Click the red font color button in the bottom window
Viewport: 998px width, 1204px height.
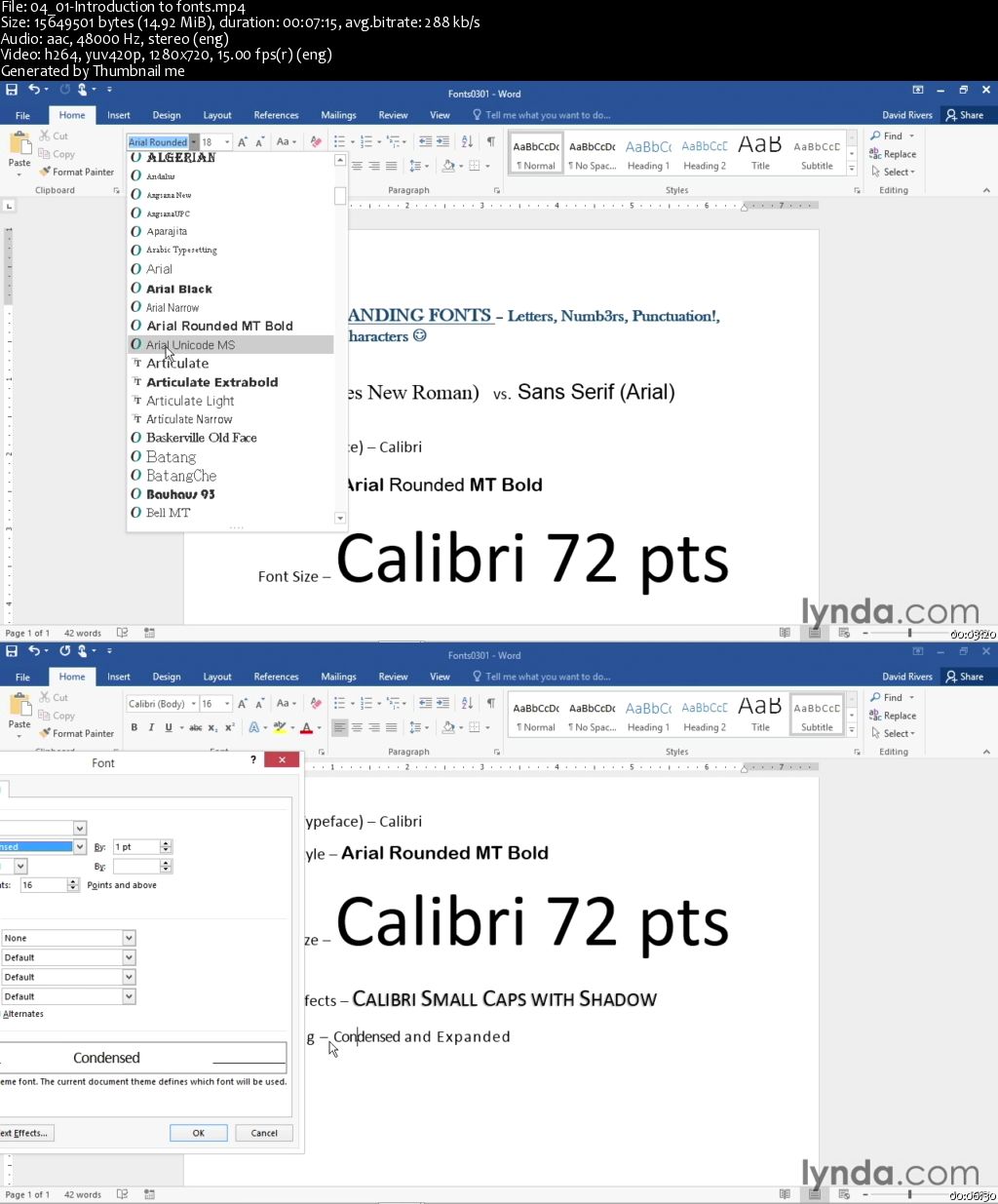click(x=306, y=728)
